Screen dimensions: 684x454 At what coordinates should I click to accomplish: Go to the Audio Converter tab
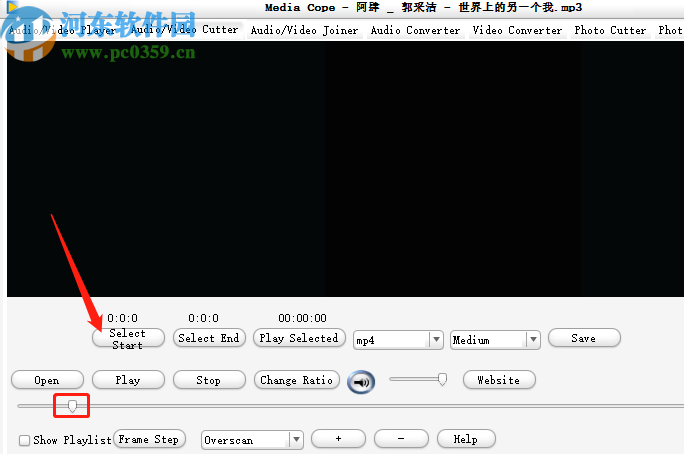coord(415,31)
